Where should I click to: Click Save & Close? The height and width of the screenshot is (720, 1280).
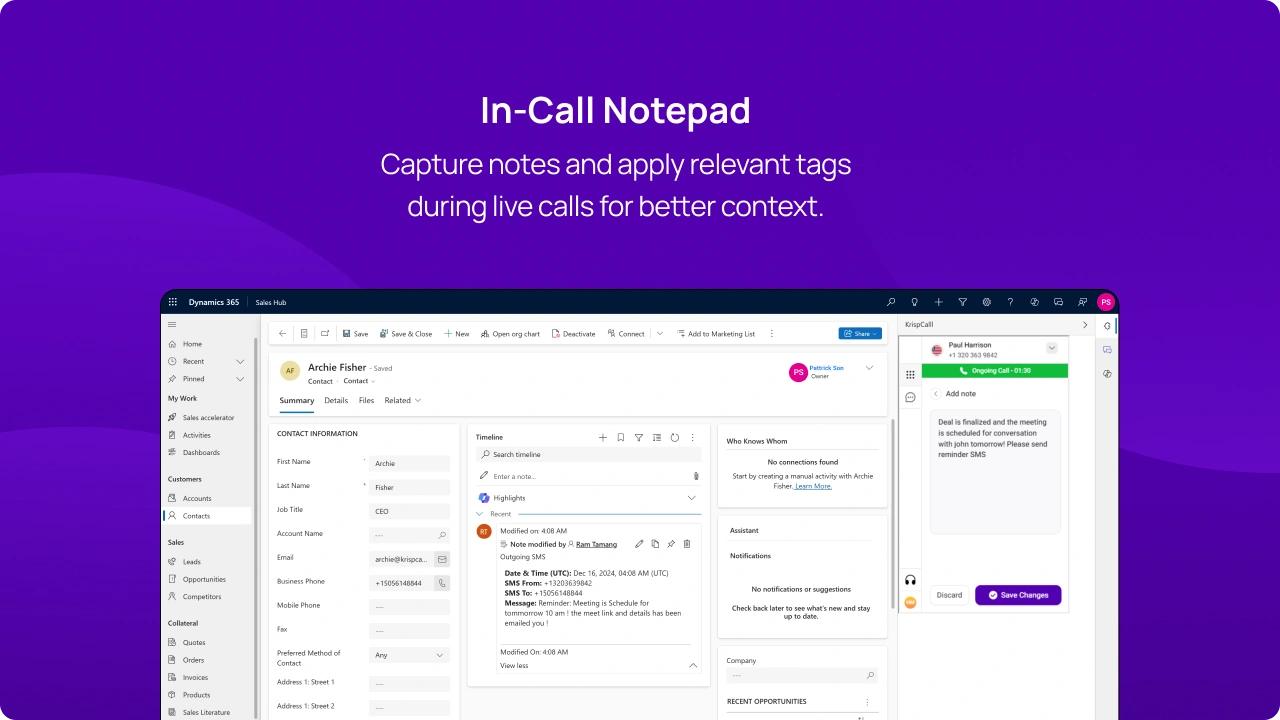click(406, 334)
